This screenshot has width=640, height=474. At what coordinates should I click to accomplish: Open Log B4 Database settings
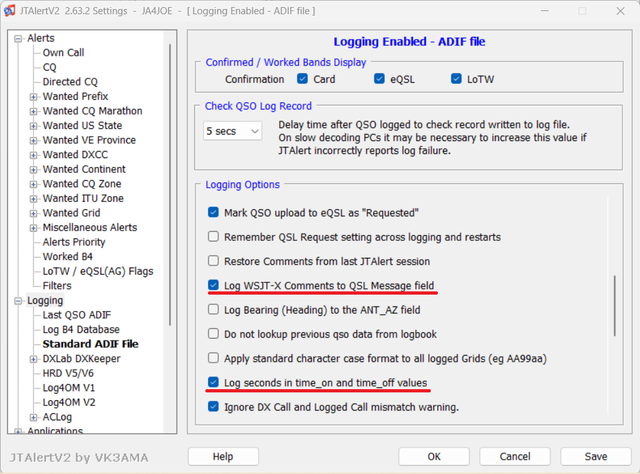(81, 329)
